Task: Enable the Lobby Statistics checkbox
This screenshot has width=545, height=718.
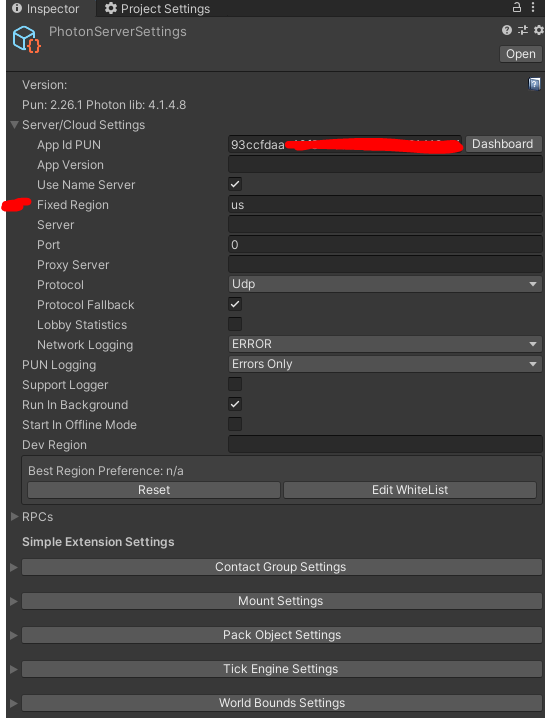Action: click(235, 324)
